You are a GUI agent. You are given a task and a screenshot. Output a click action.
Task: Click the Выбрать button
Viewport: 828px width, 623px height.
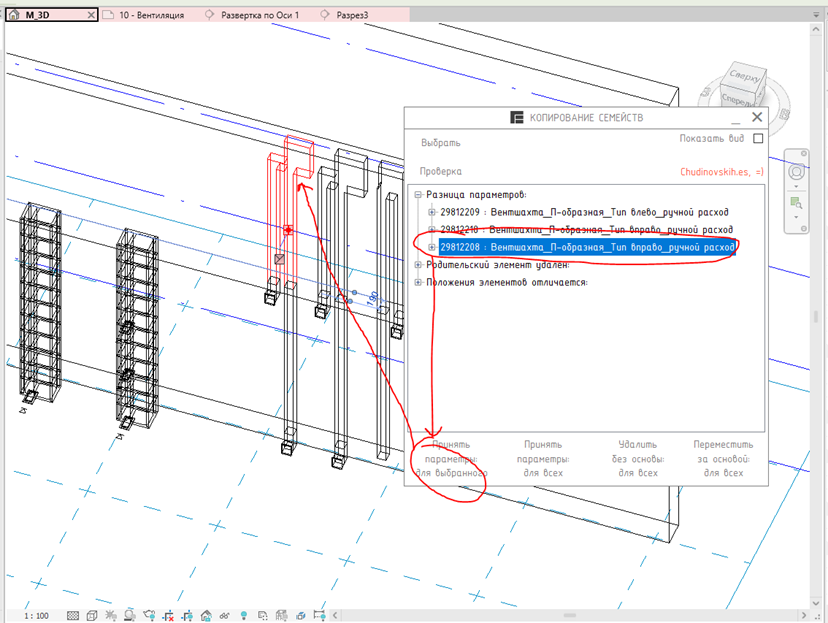click(440, 143)
